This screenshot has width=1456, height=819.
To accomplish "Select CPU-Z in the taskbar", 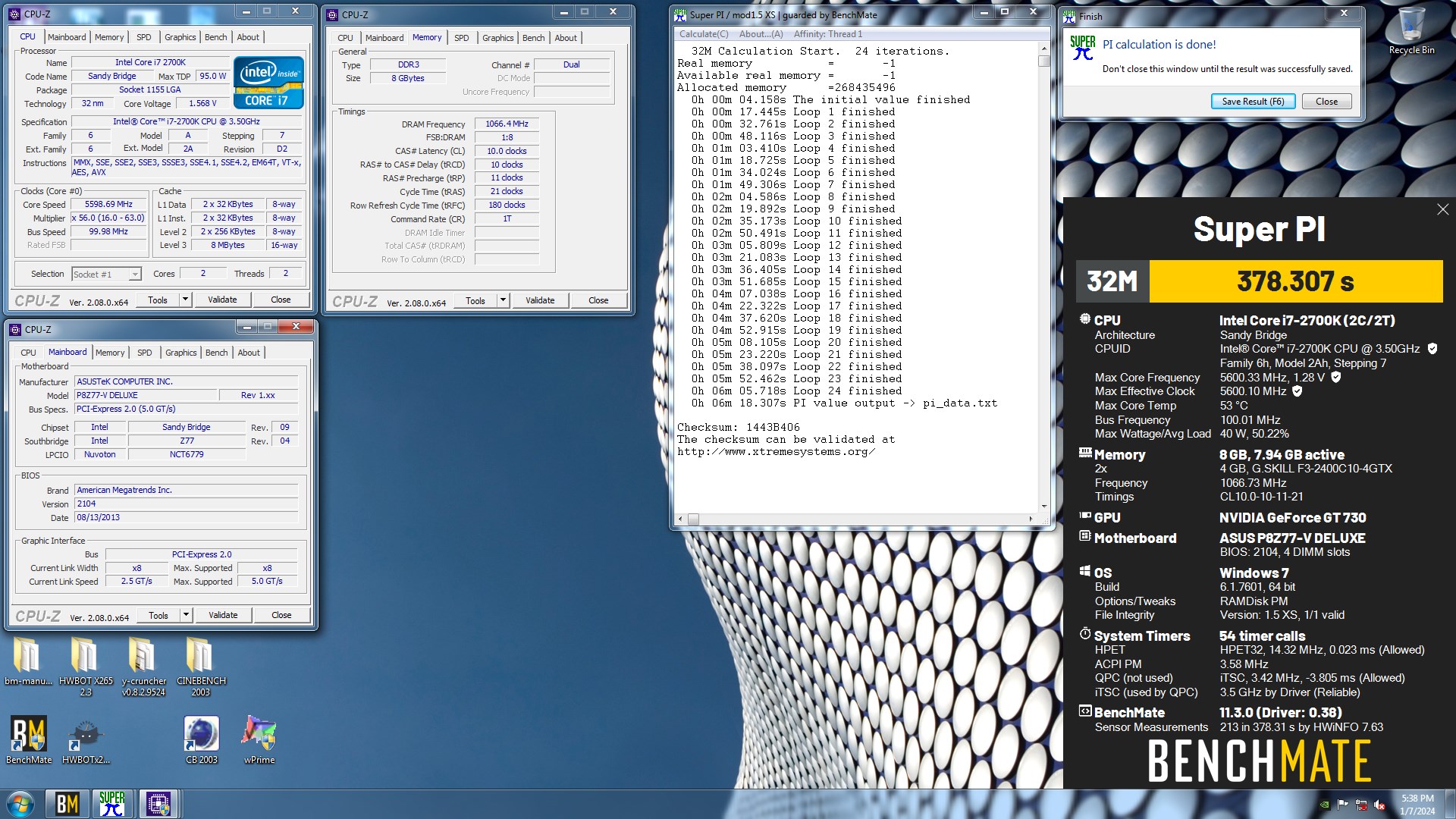I will click(x=158, y=804).
